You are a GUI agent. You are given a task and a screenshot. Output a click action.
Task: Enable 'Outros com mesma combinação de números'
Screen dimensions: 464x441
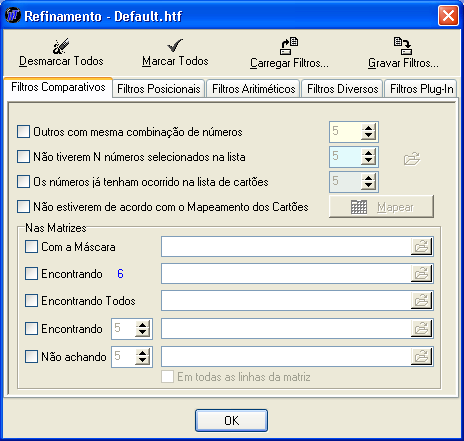tap(23, 132)
